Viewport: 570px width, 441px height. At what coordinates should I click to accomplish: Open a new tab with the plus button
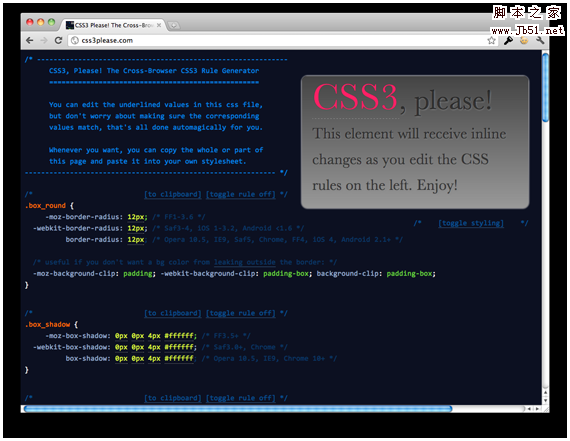pyautogui.click(x=174, y=25)
